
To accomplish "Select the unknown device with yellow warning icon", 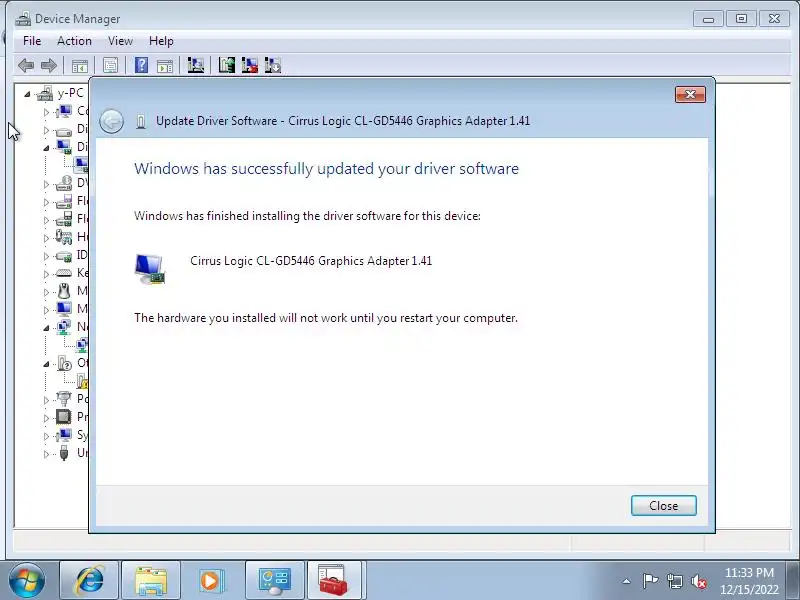I will coord(82,381).
